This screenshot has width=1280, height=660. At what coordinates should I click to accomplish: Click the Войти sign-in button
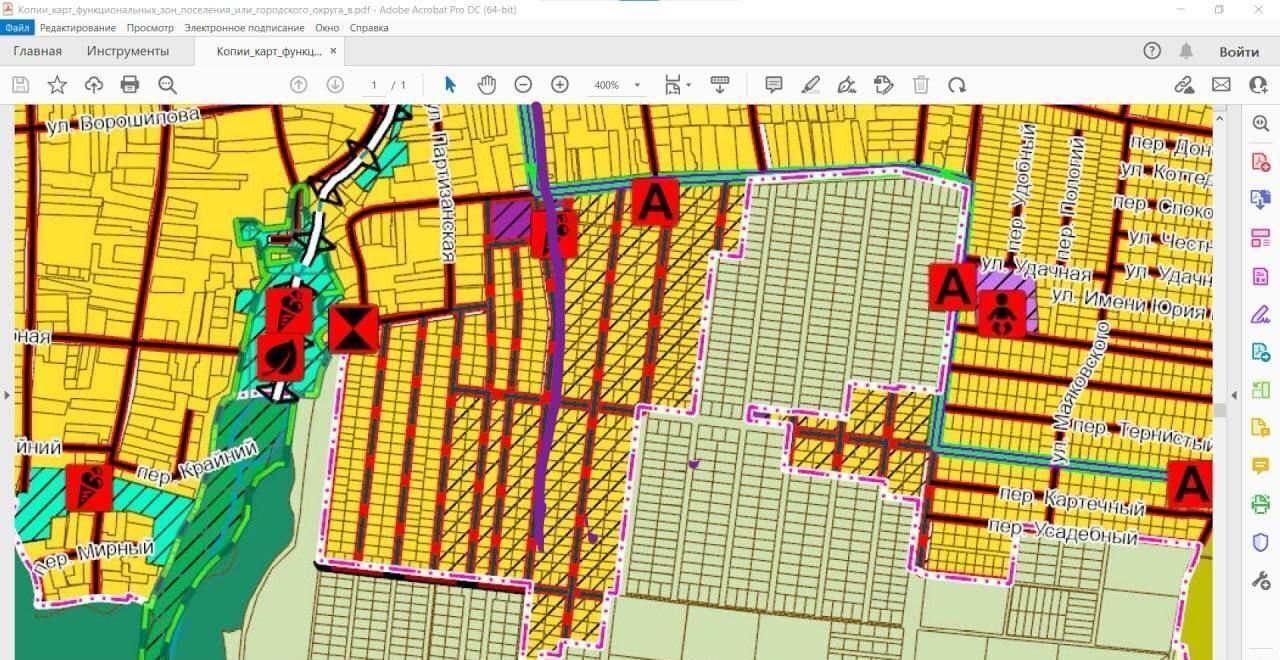(1238, 51)
